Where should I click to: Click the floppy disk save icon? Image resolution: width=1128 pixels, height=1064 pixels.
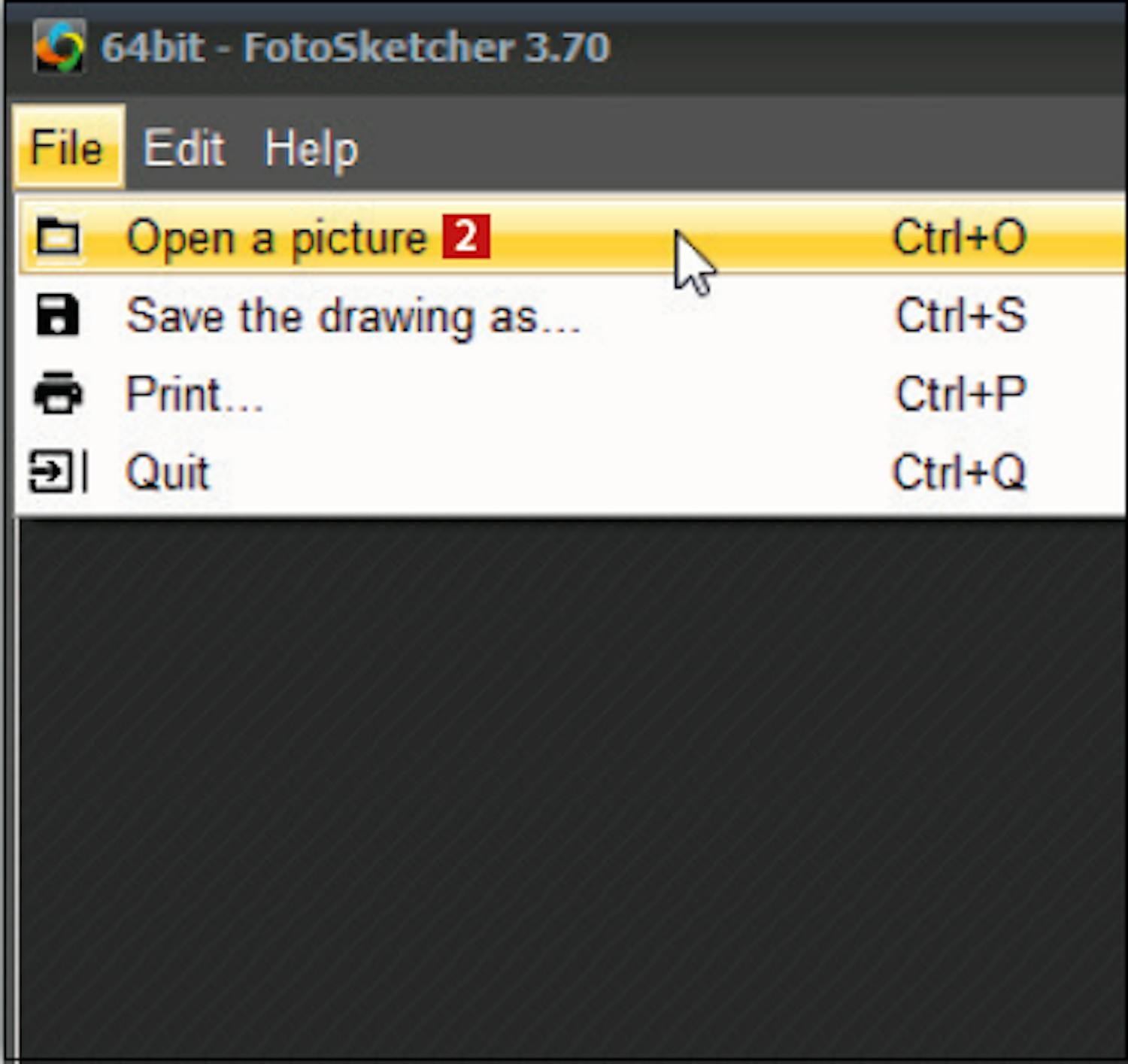tap(57, 315)
